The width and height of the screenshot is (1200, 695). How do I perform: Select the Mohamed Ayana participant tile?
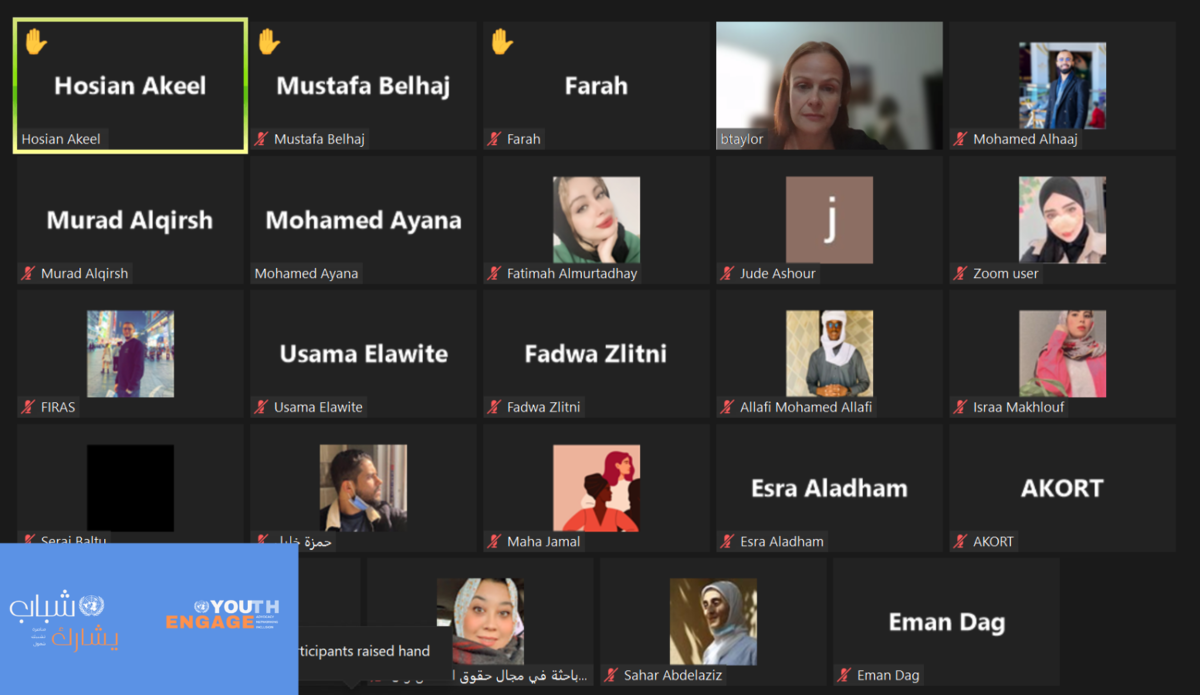point(363,220)
